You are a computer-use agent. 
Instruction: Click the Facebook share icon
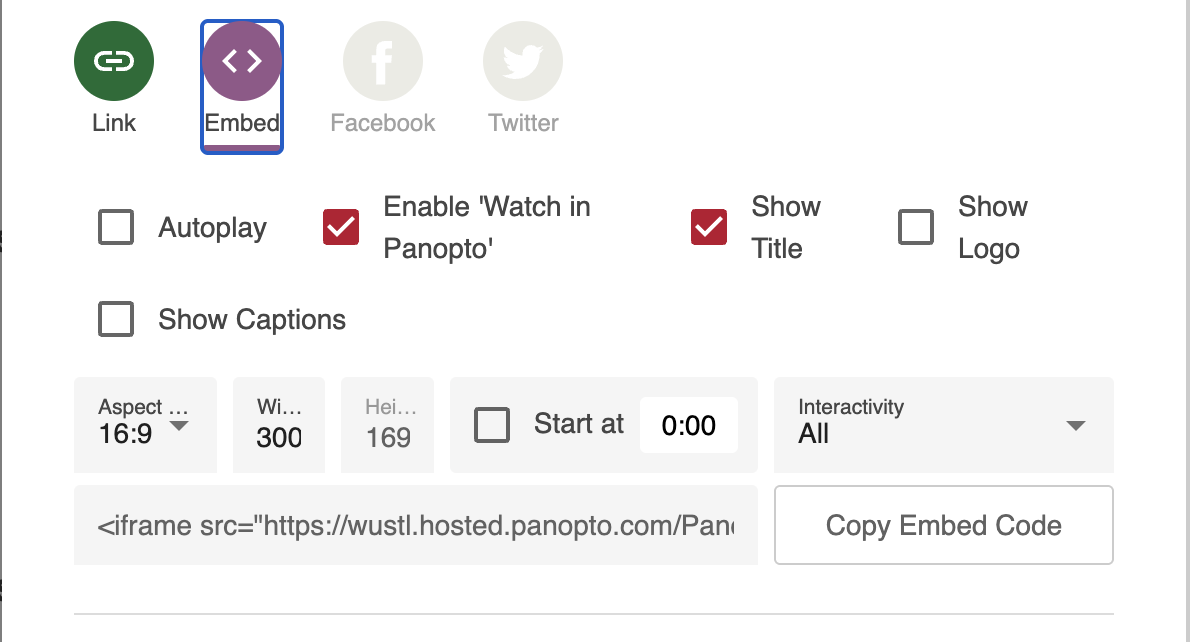[x=382, y=62]
